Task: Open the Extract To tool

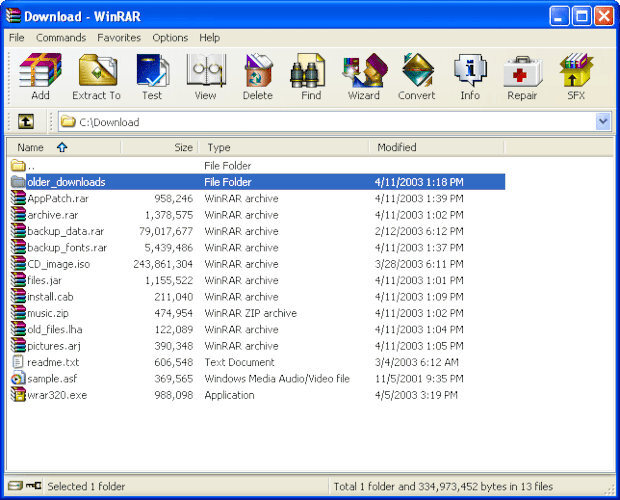Action: [x=96, y=77]
